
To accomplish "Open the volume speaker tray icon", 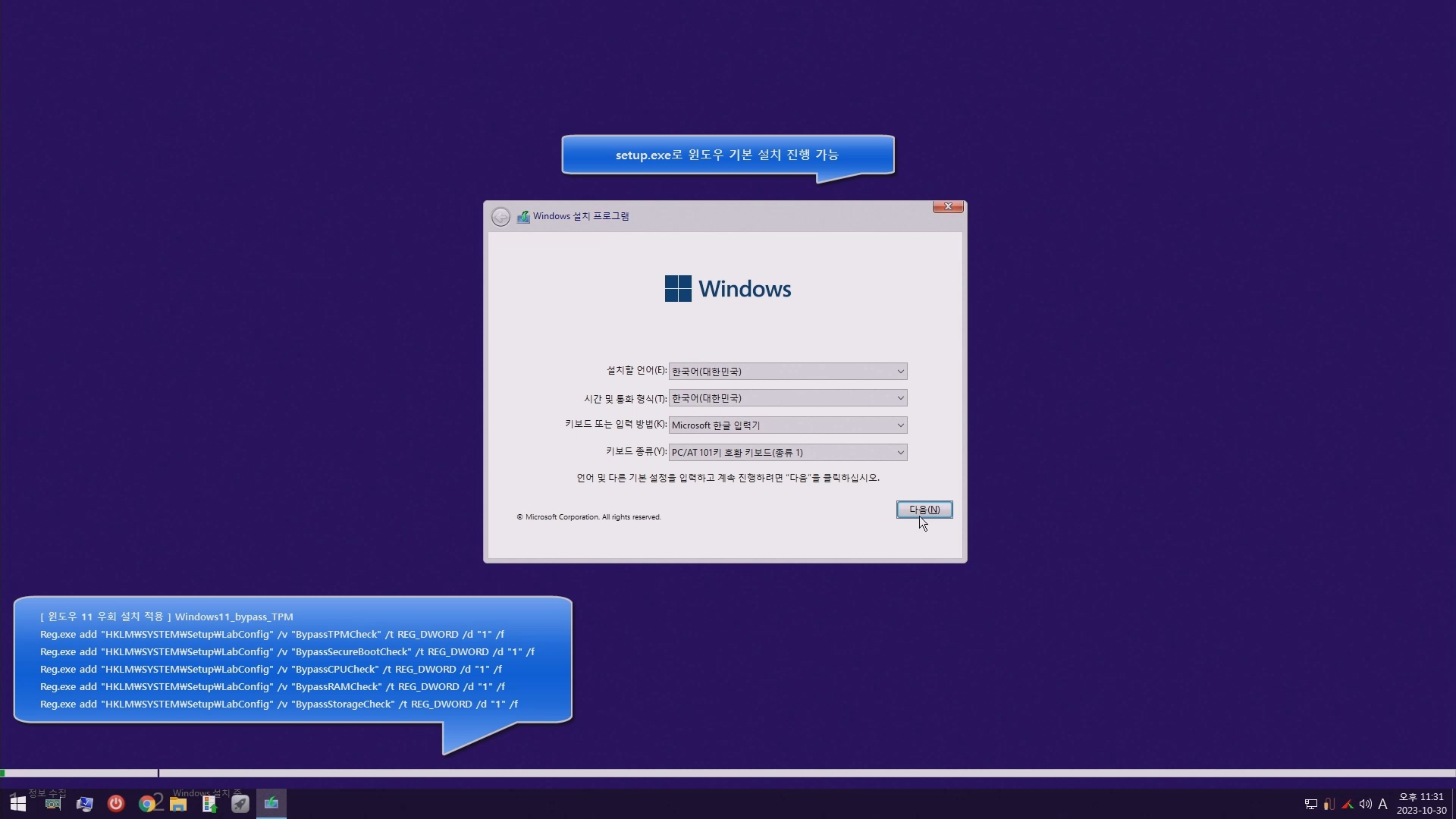I will pos(1366,805).
